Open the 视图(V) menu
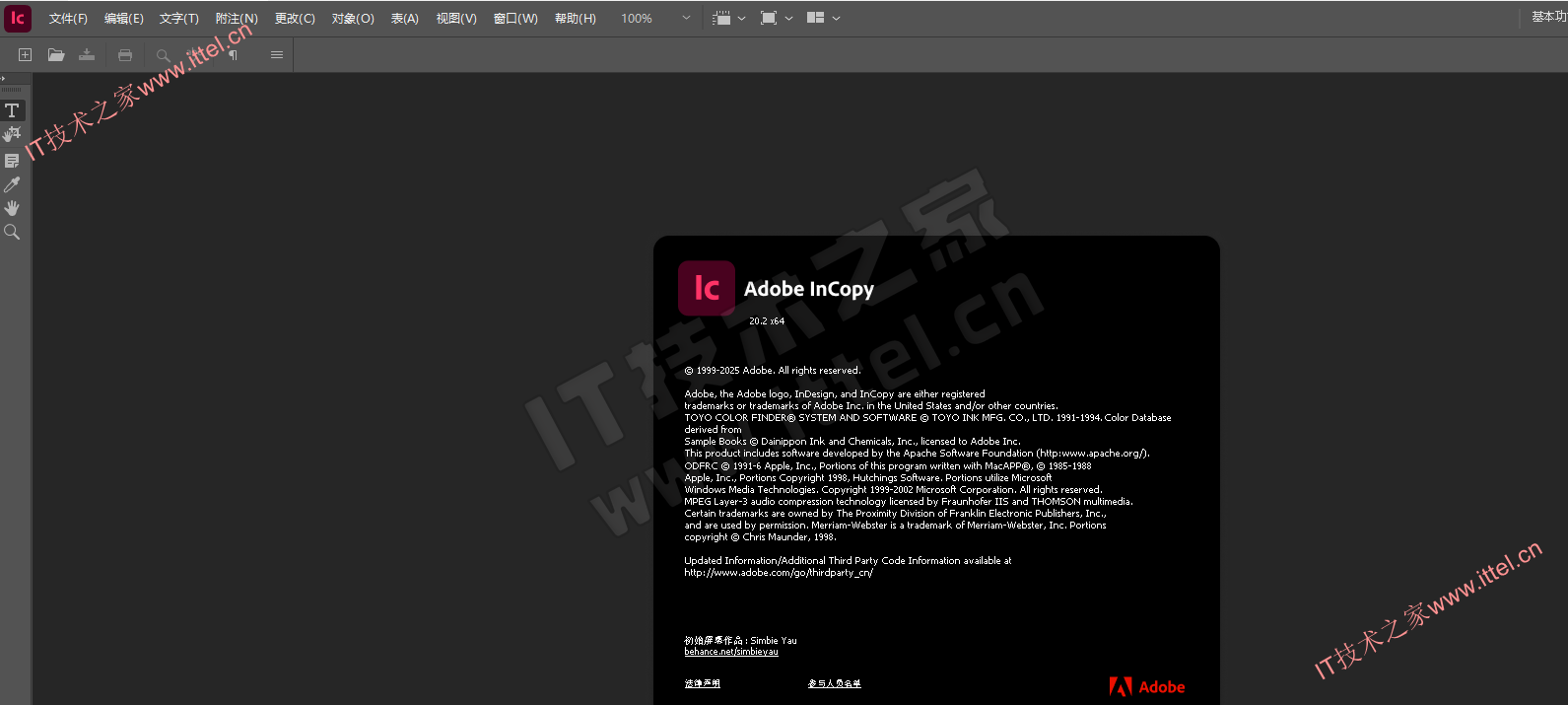 pos(456,19)
